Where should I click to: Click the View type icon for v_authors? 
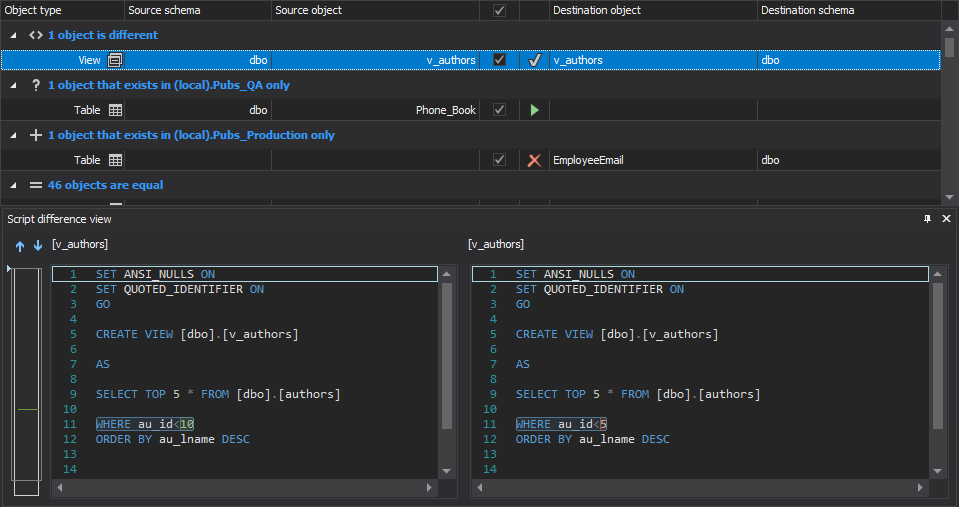point(115,60)
